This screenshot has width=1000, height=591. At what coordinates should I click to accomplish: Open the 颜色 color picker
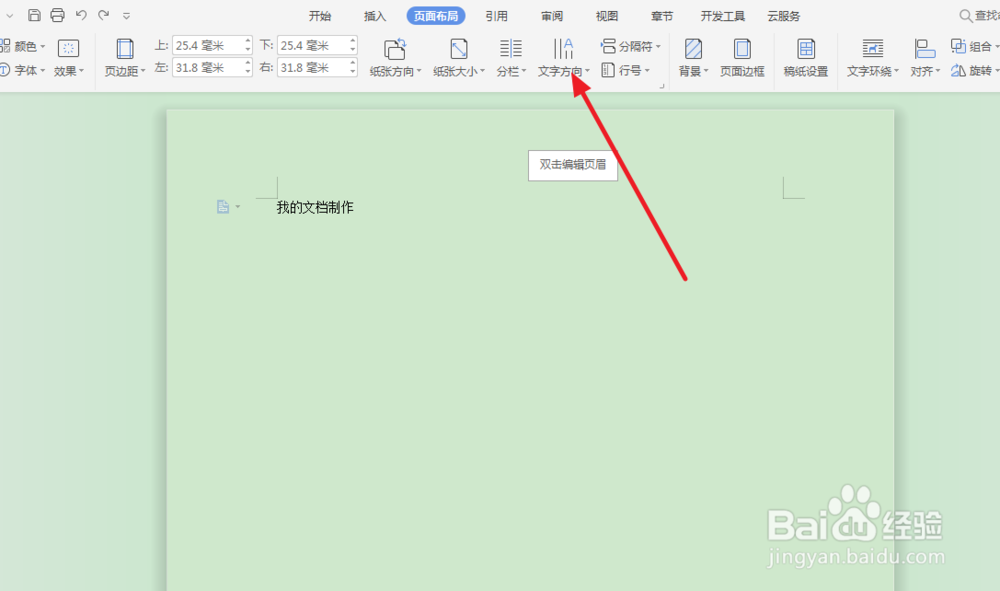[x=28, y=44]
